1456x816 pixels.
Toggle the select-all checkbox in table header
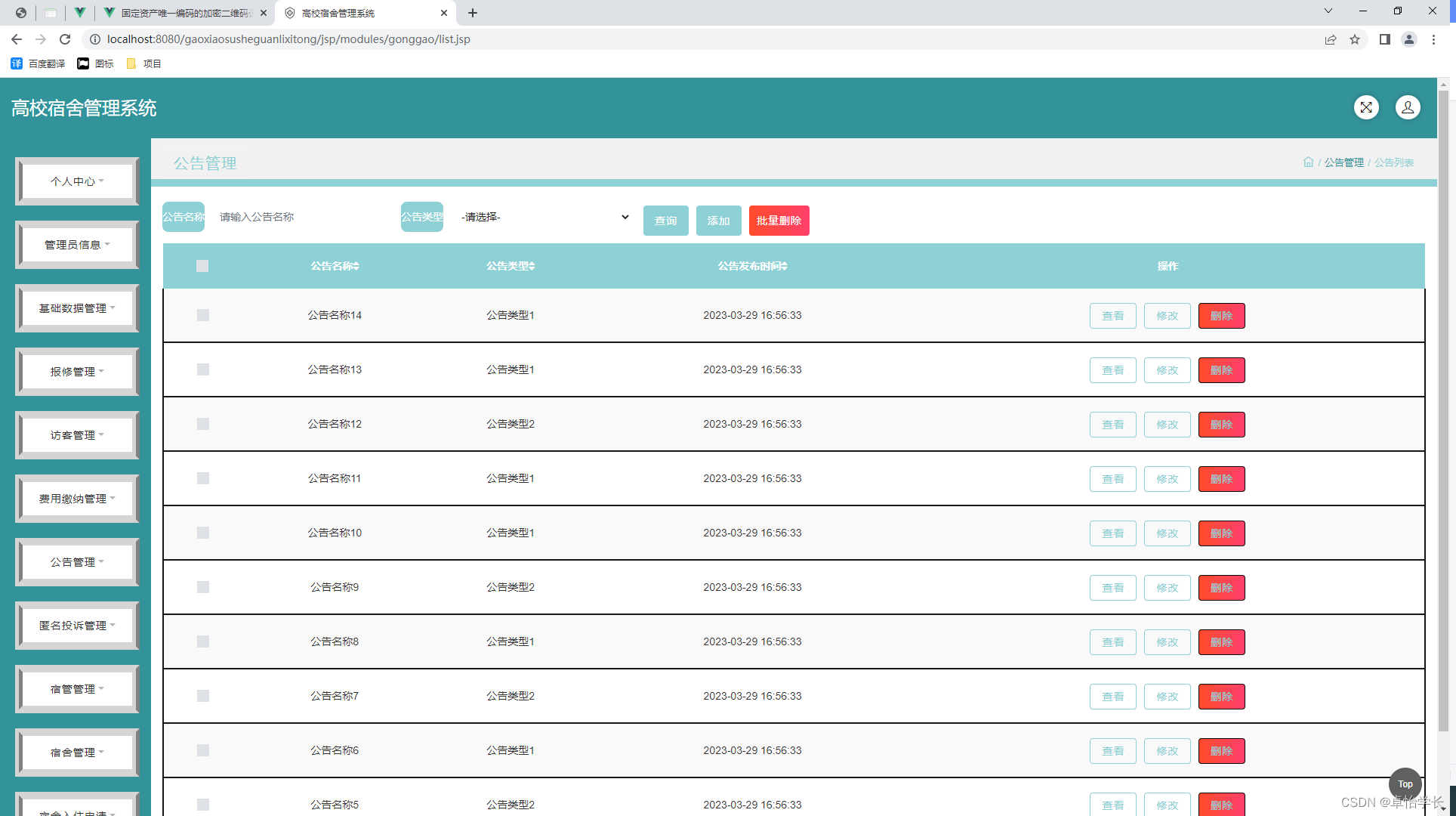coord(202,266)
